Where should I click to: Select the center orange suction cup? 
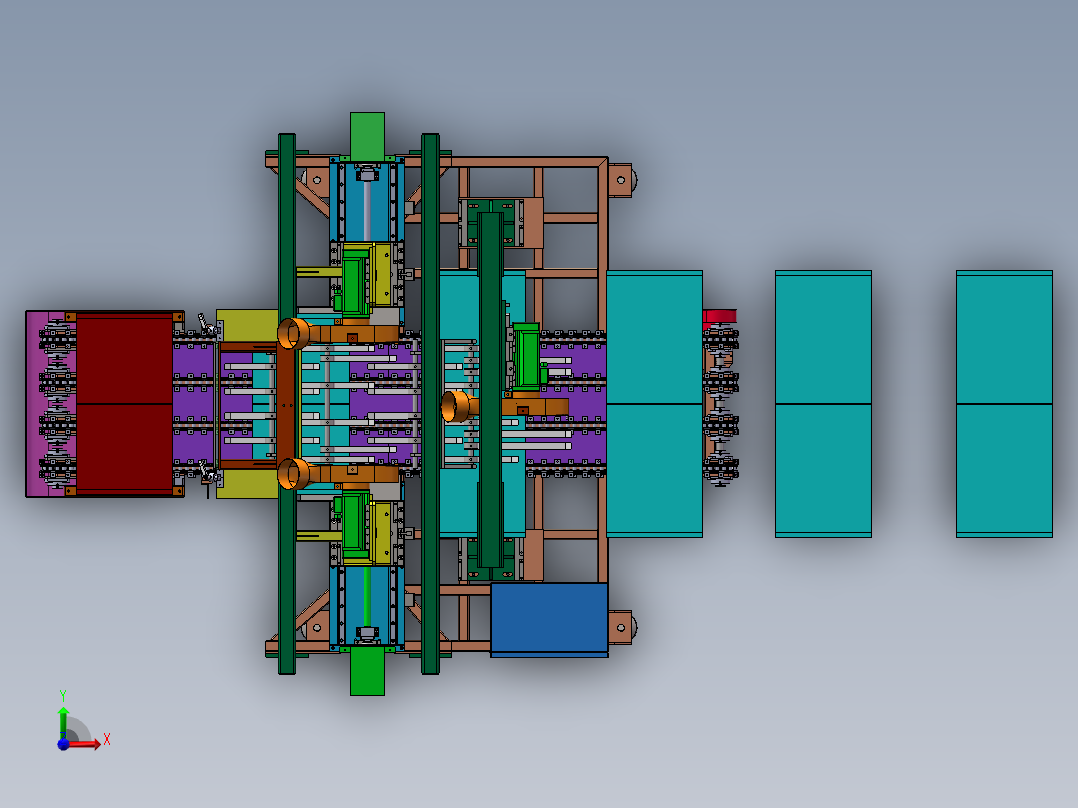point(457,406)
